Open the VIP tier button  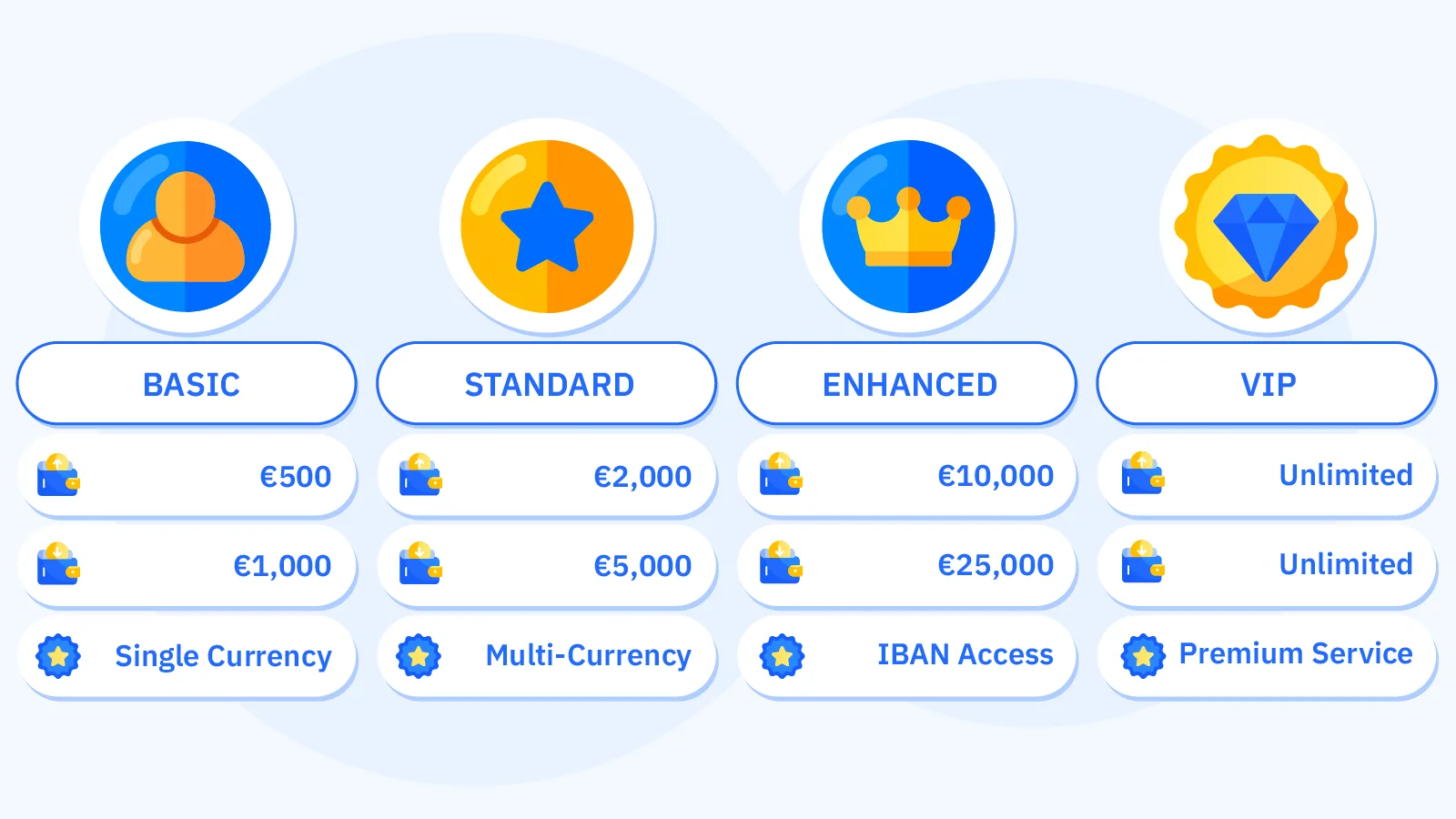(1267, 384)
